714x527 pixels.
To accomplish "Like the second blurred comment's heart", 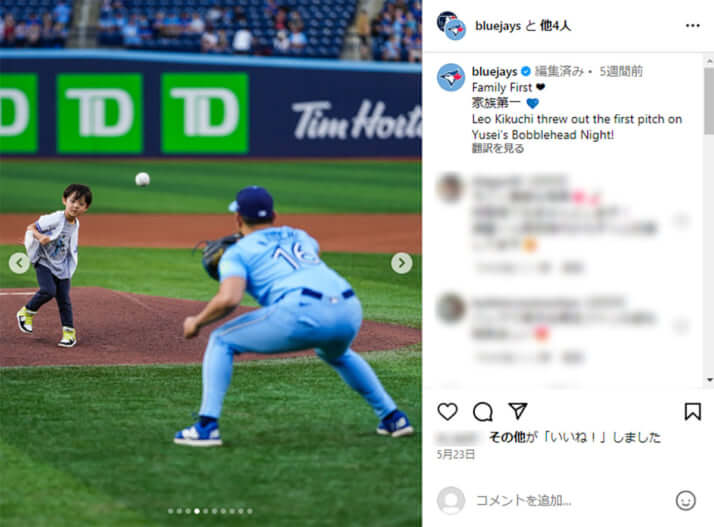I will [681, 326].
